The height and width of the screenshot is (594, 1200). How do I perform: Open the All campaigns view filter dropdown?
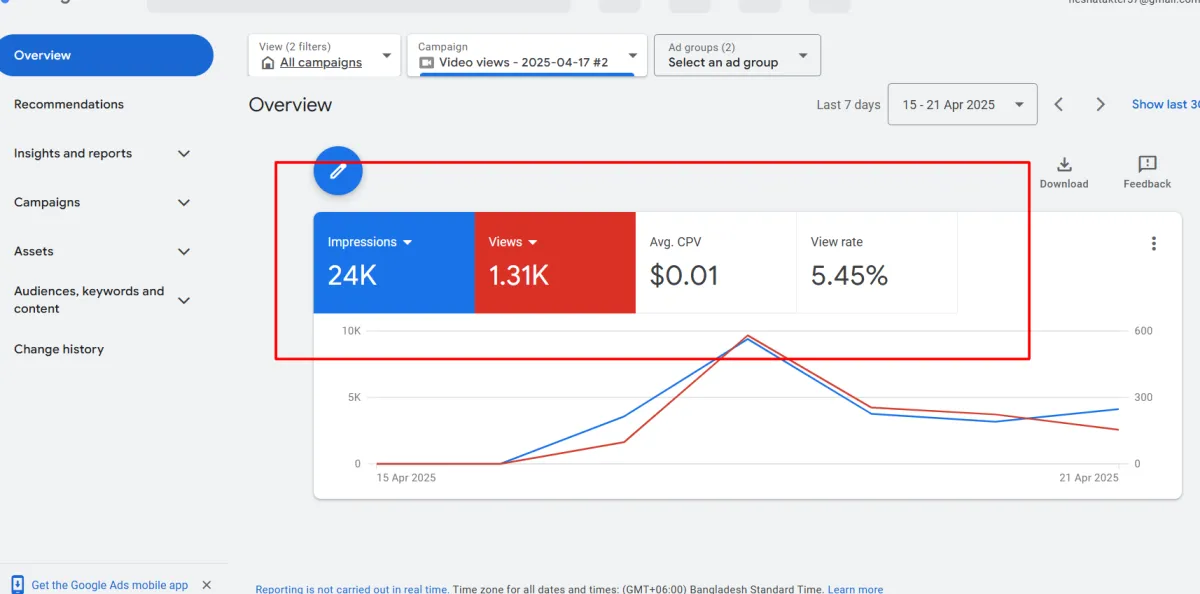pos(324,55)
